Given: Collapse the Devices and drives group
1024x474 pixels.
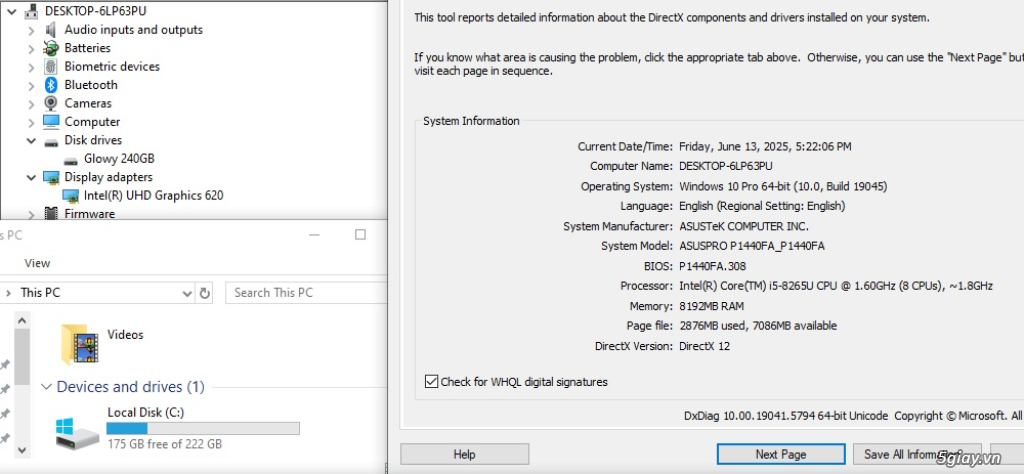Looking at the screenshot, I should click(x=46, y=387).
